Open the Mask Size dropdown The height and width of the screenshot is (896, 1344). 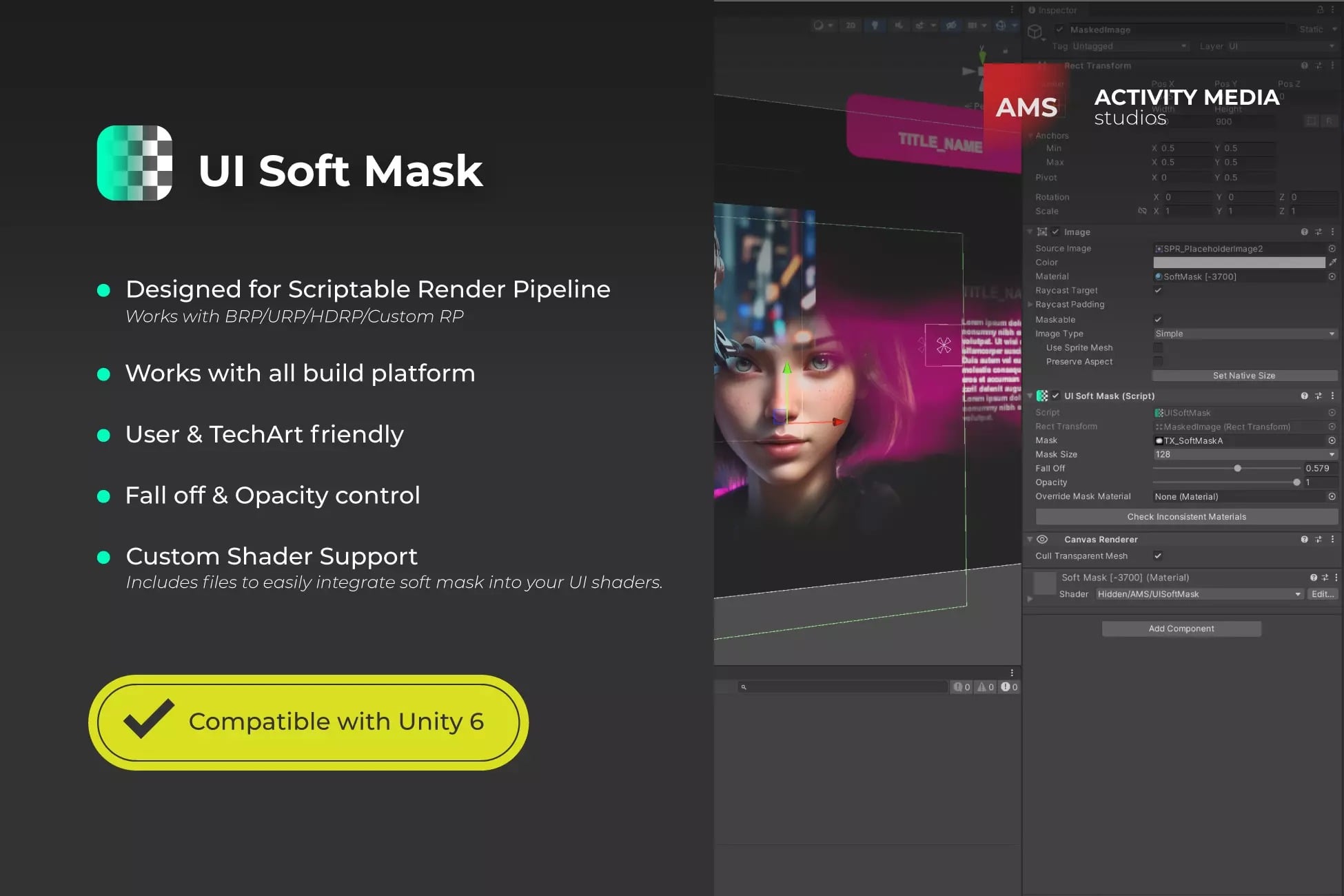[1244, 455]
